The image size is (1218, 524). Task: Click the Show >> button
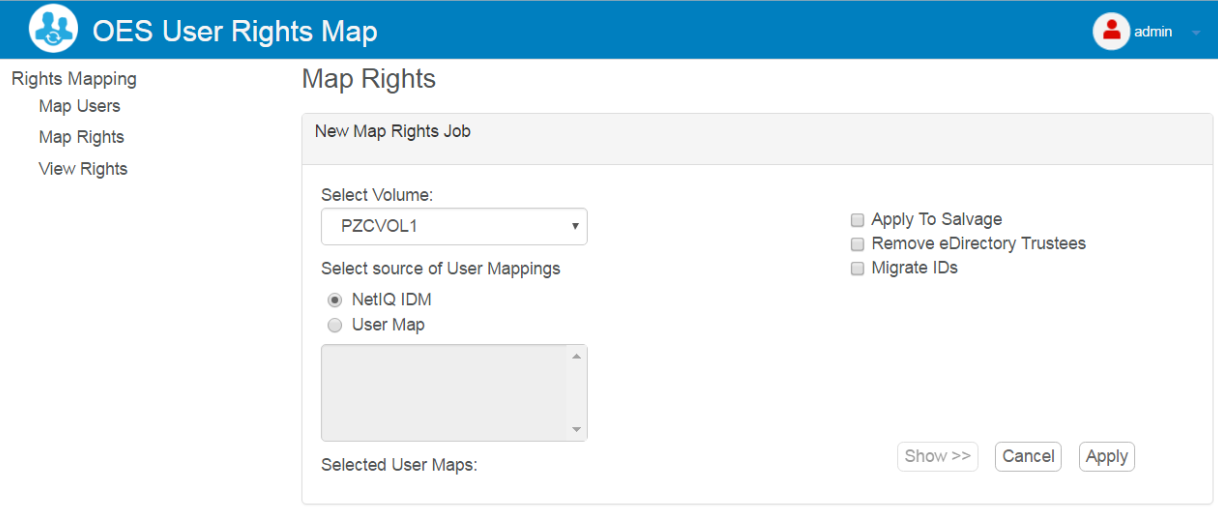coord(937,456)
